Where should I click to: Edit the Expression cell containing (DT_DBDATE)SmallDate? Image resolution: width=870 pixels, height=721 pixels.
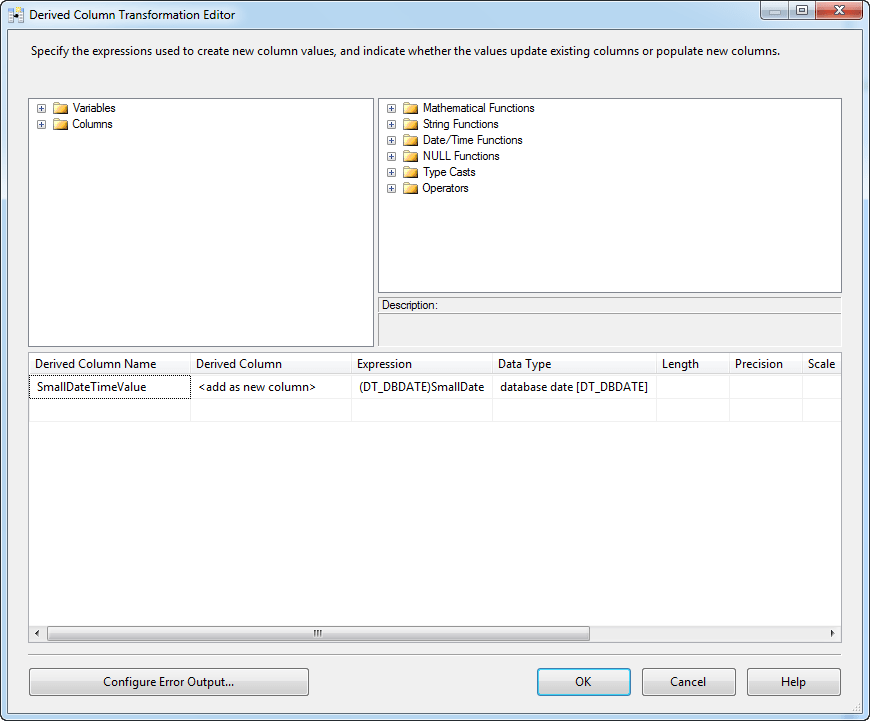point(421,387)
